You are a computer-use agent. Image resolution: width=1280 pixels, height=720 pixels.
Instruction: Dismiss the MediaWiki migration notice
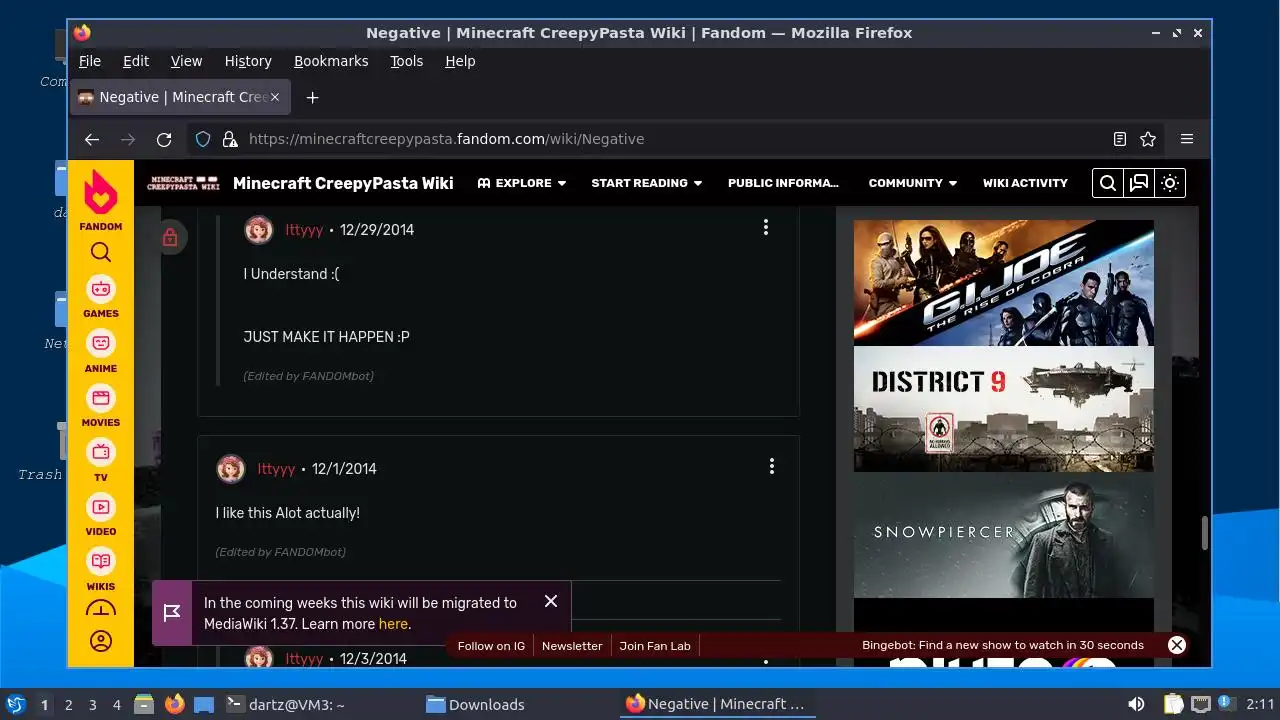(551, 601)
